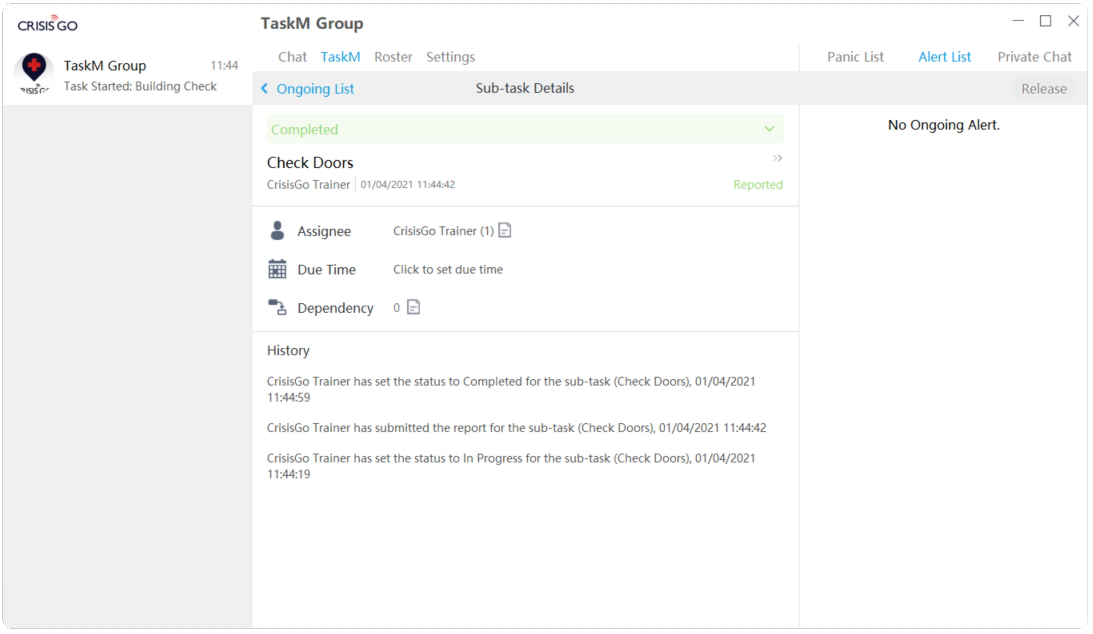1093x634 pixels.
Task: Click the Release button
Action: (1044, 88)
